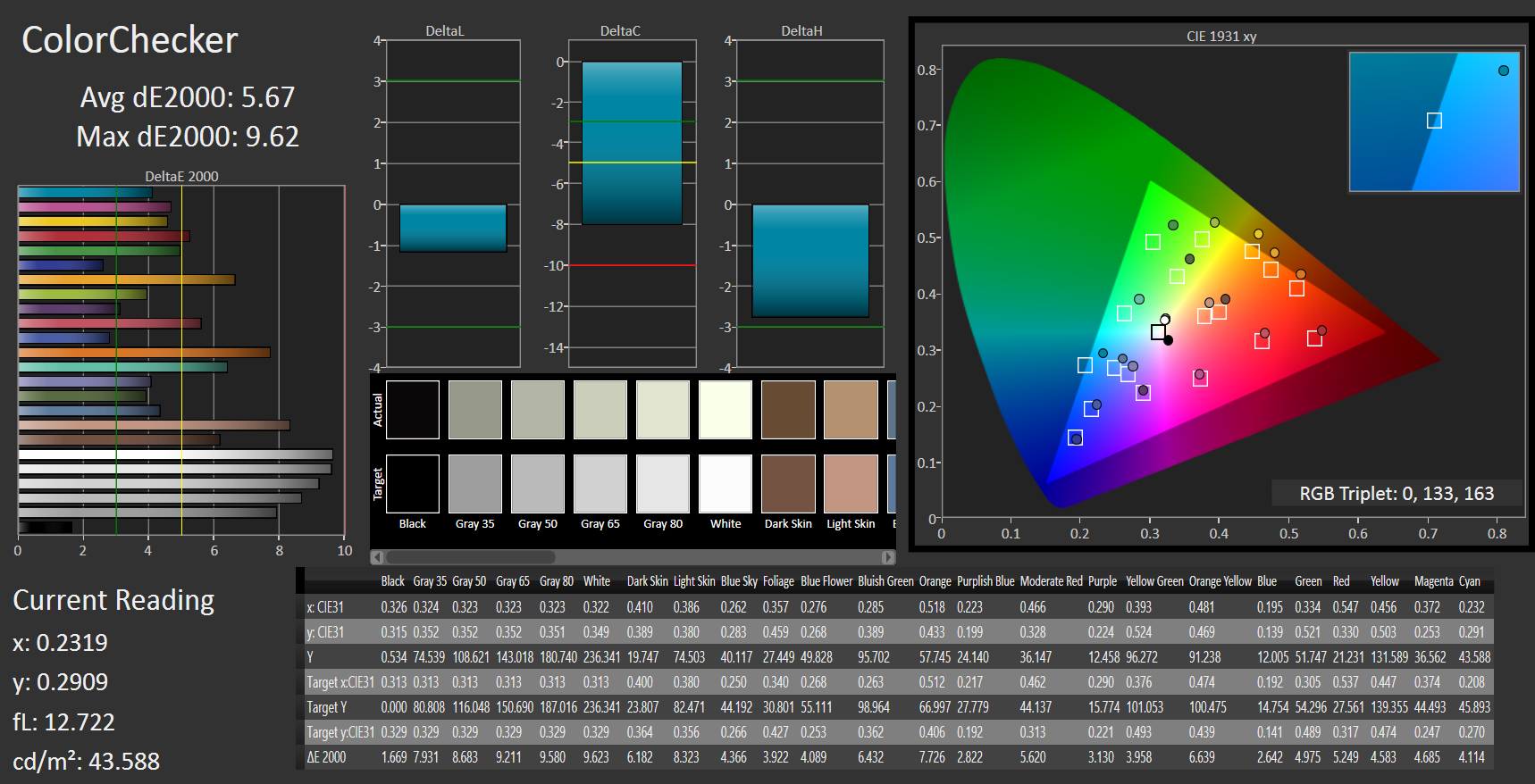This screenshot has height=784, width=1535.
Task: Click the Target Y row label
Action: [x=327, y=707]
